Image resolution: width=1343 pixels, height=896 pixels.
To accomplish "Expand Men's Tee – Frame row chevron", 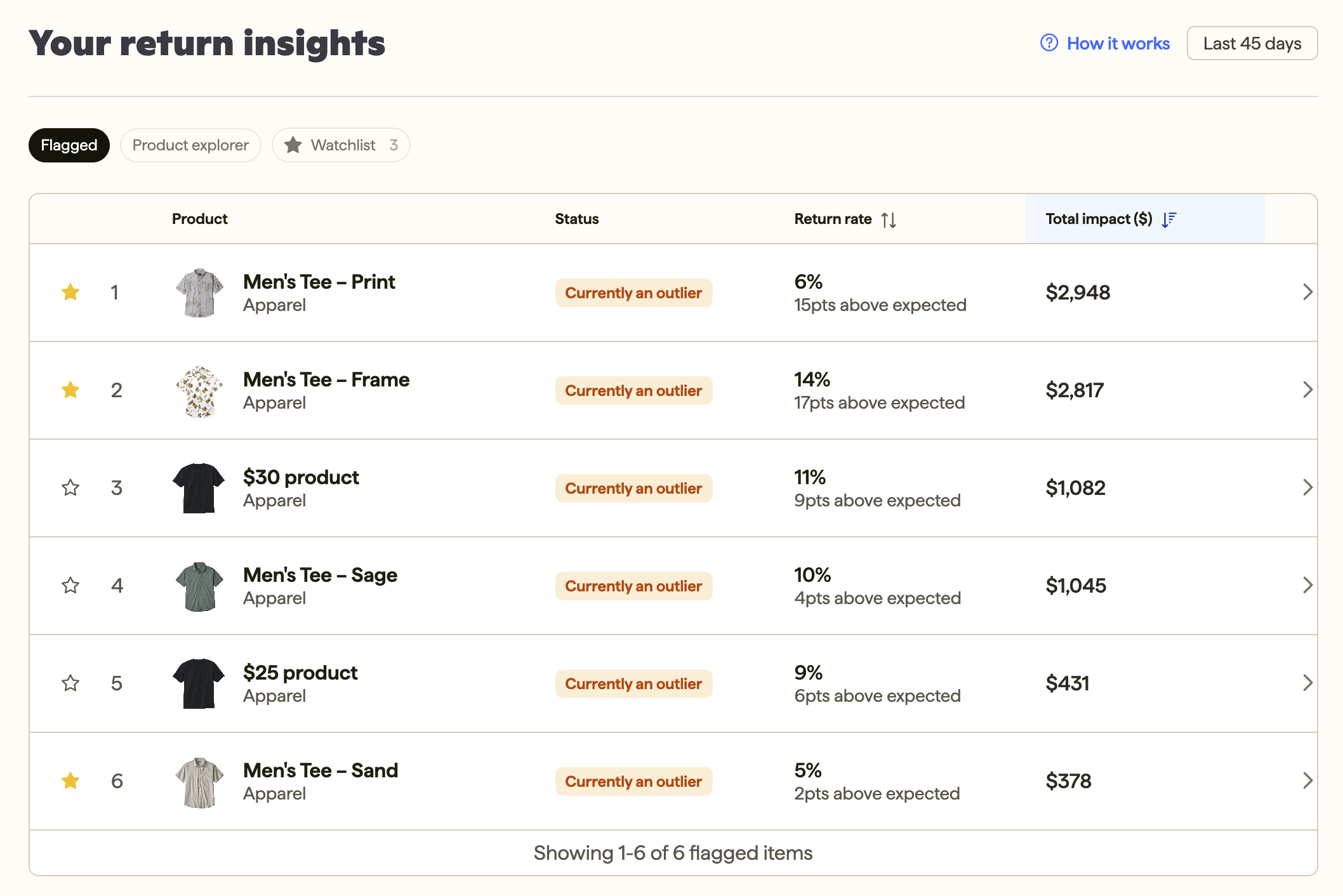I will pos(1307,390).
